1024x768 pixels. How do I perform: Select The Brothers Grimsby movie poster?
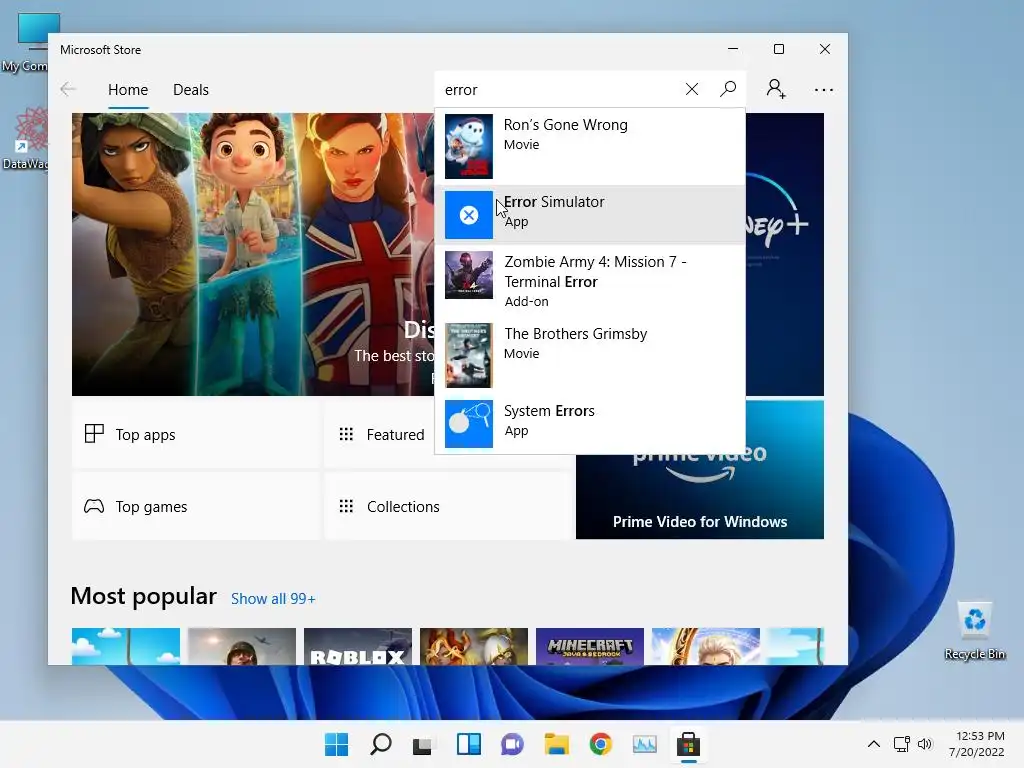pyautogui.click(x=469, y=355)
